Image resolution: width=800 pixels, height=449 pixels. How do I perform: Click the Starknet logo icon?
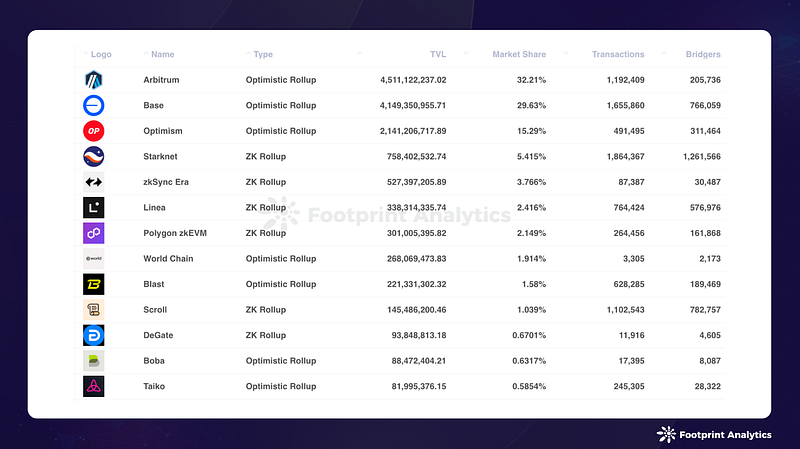click(x=93, y=157)
